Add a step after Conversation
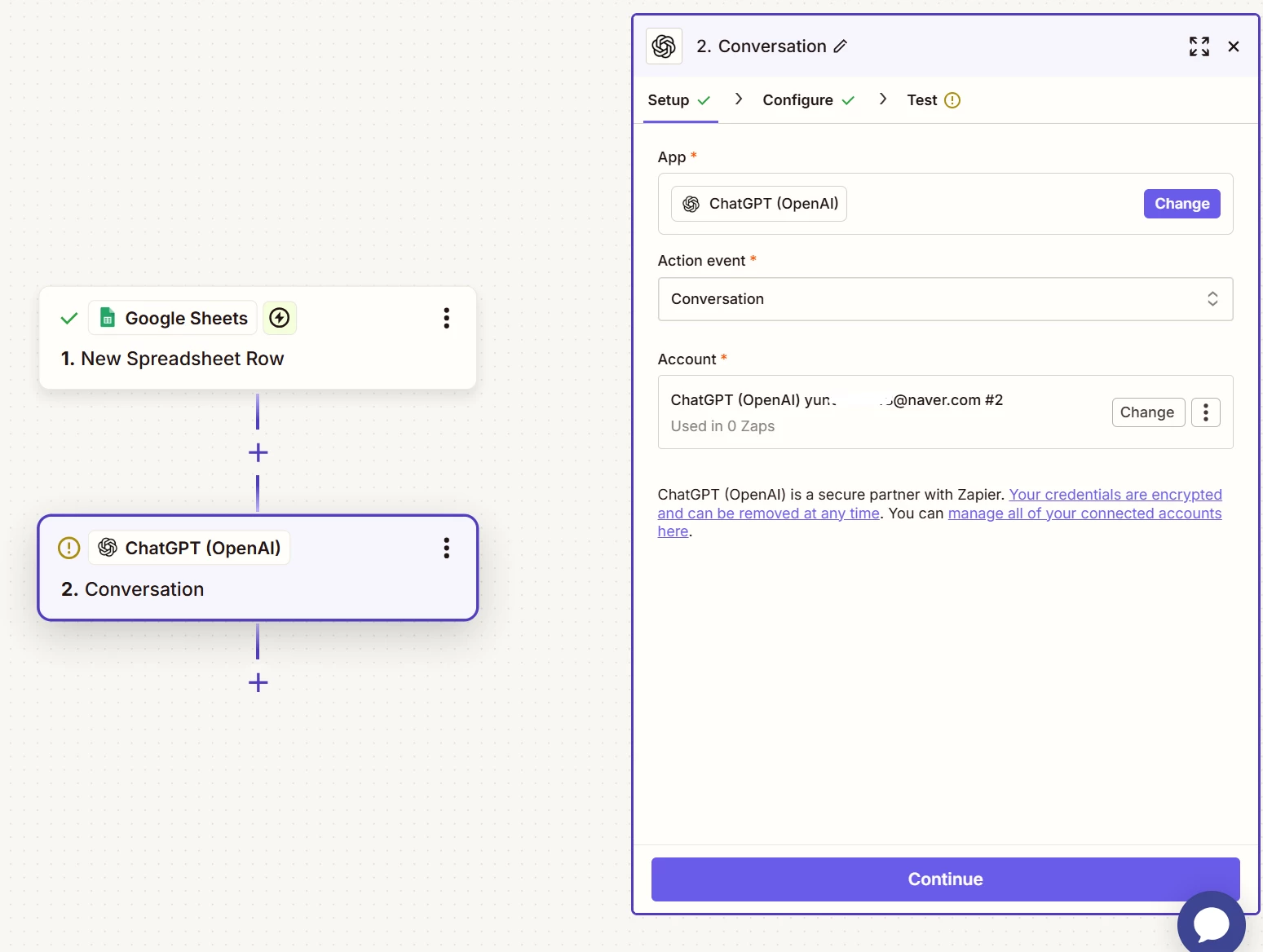The height and width of the screenshot is (952, 1263). point(258,682)
